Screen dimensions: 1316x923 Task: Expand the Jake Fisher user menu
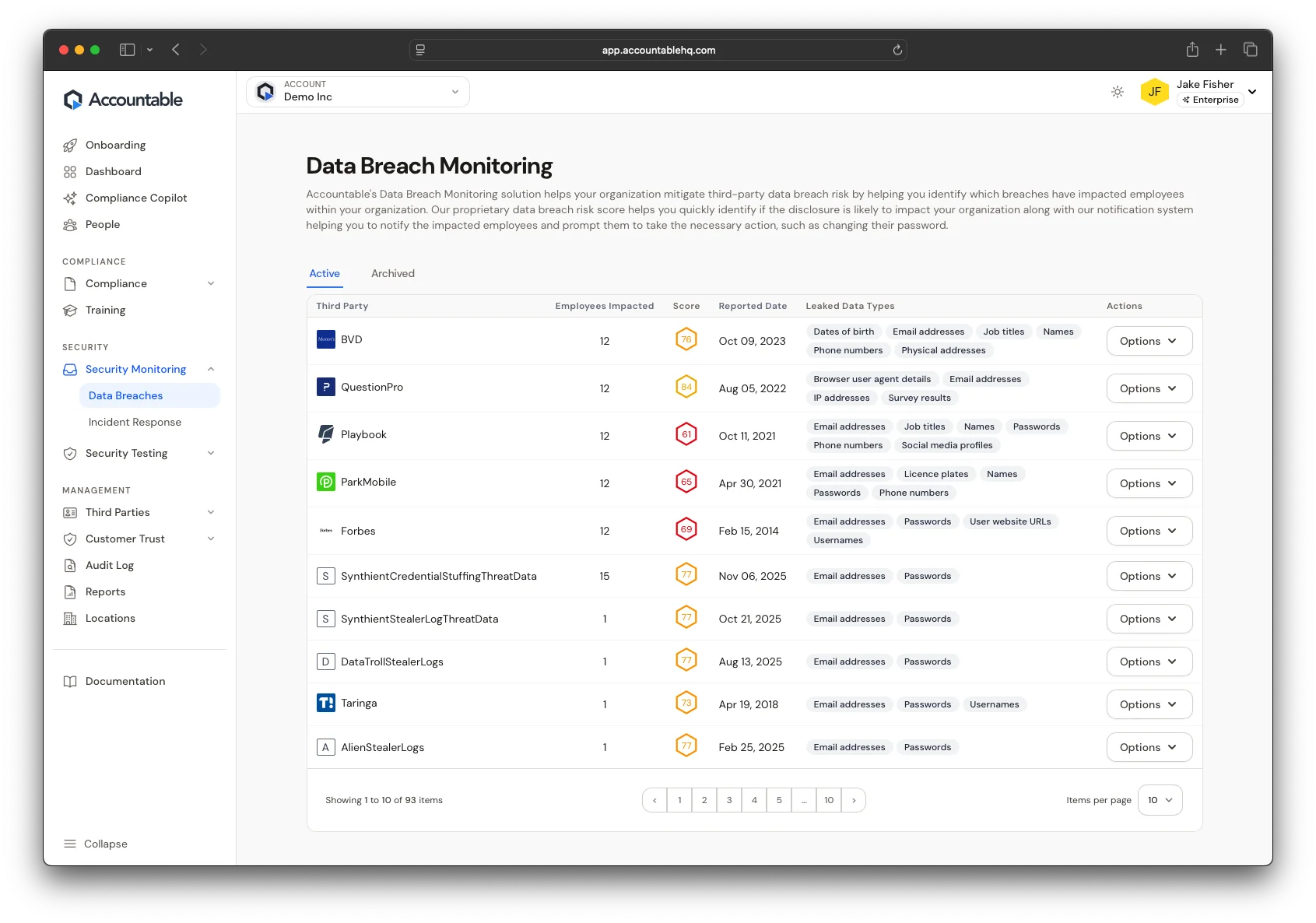[x=1252, y=92]
